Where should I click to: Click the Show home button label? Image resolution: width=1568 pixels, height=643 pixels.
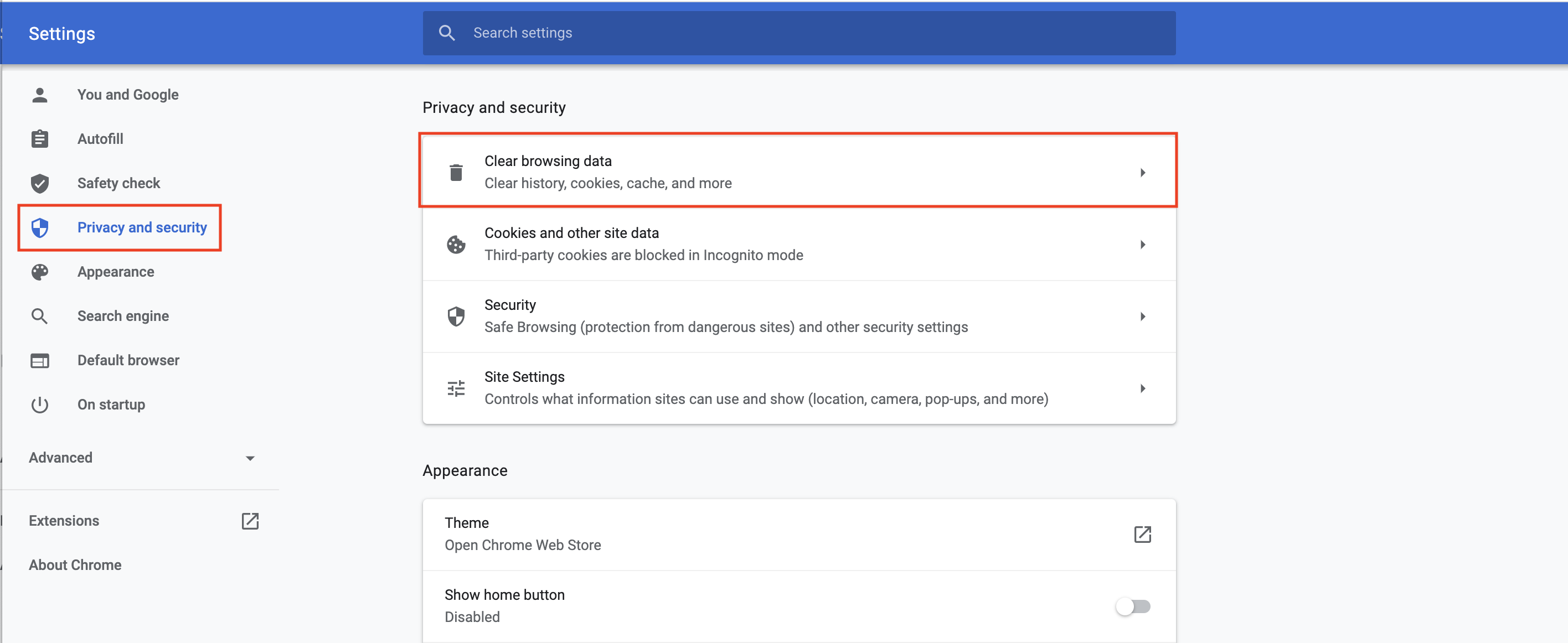(504, 595)
